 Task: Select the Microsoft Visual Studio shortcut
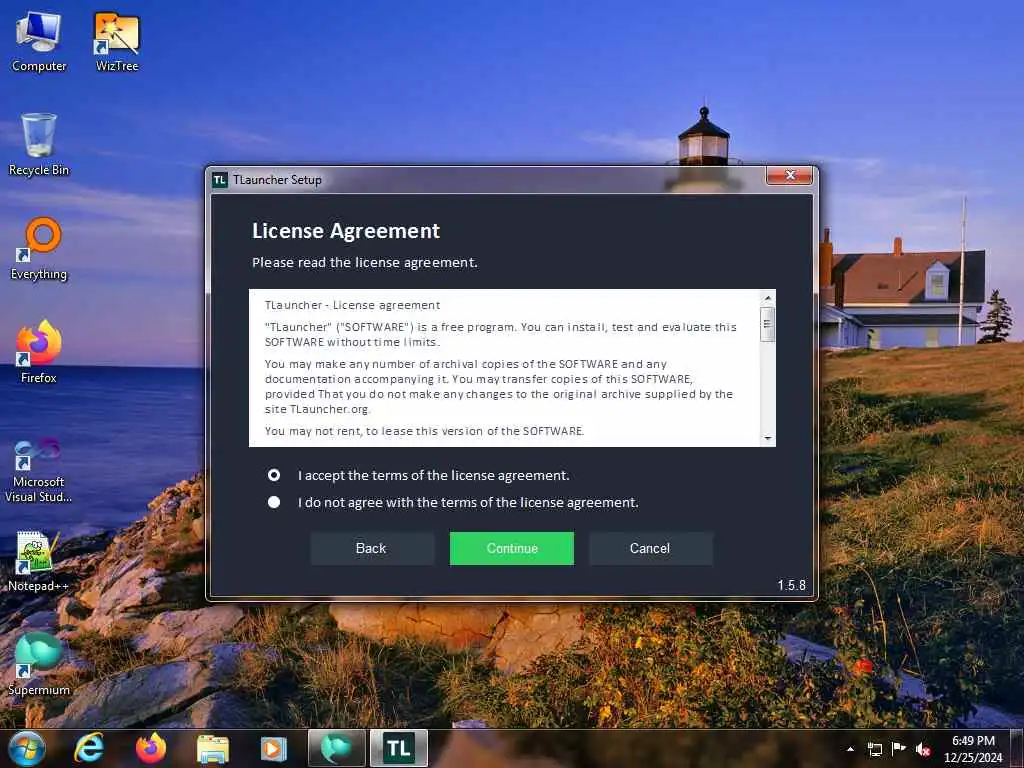pyautogui.click(x=39, y=470)
